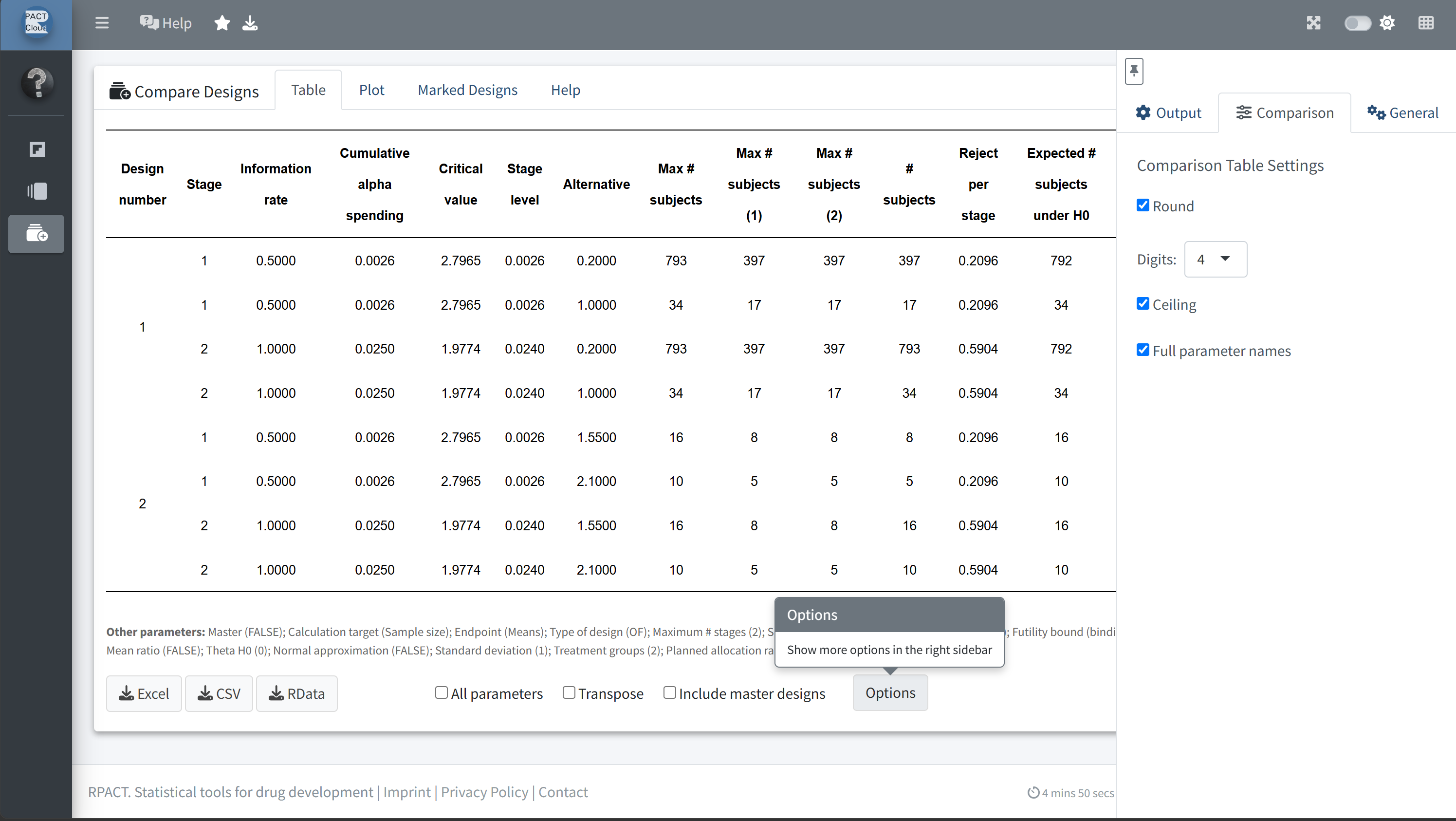Download table as Excel
The height and width of the screenshot is (821, 1456).
pos(144,694)
